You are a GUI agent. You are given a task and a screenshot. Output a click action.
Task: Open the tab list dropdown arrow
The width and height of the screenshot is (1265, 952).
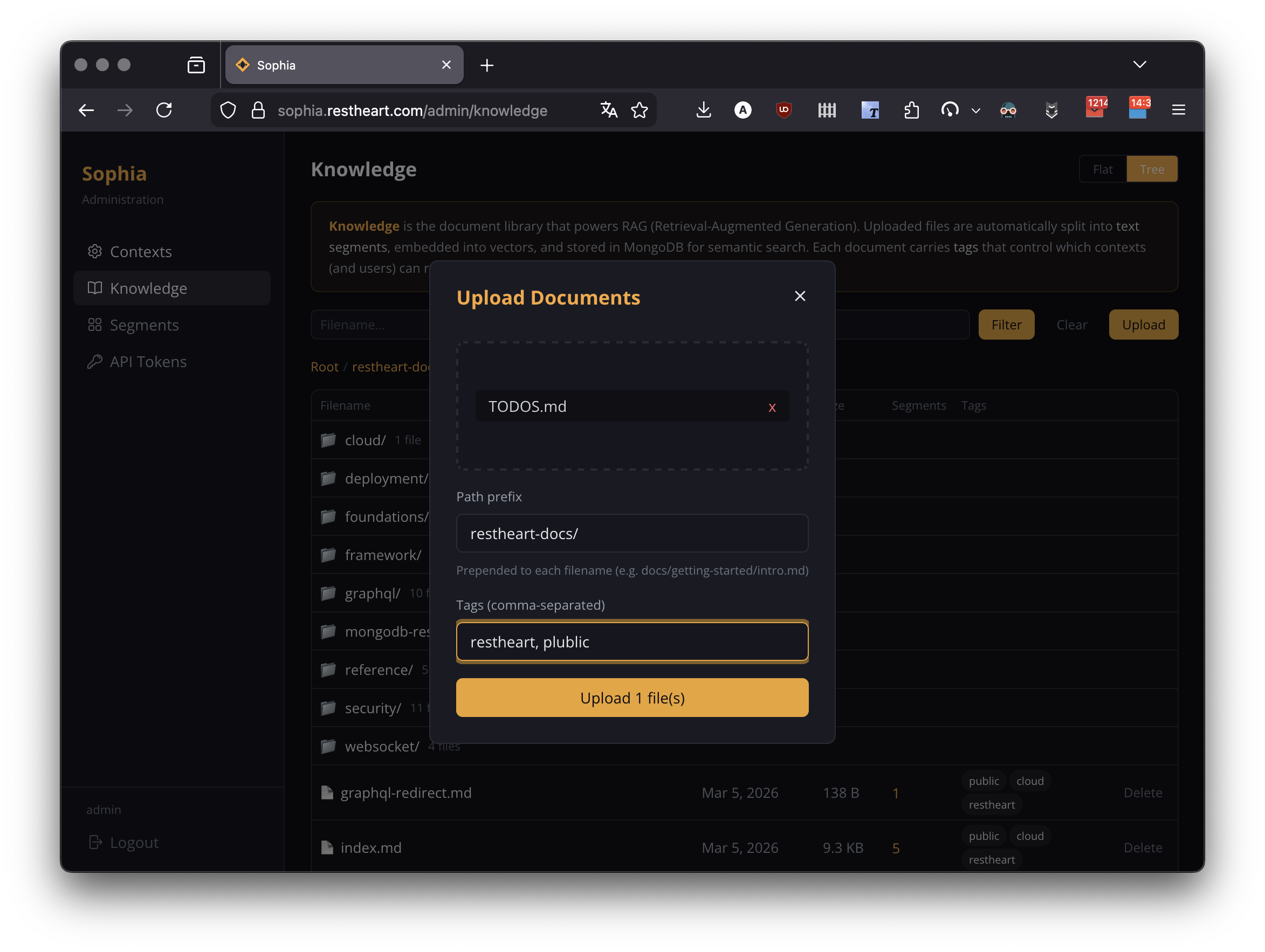pos(1139,64)
